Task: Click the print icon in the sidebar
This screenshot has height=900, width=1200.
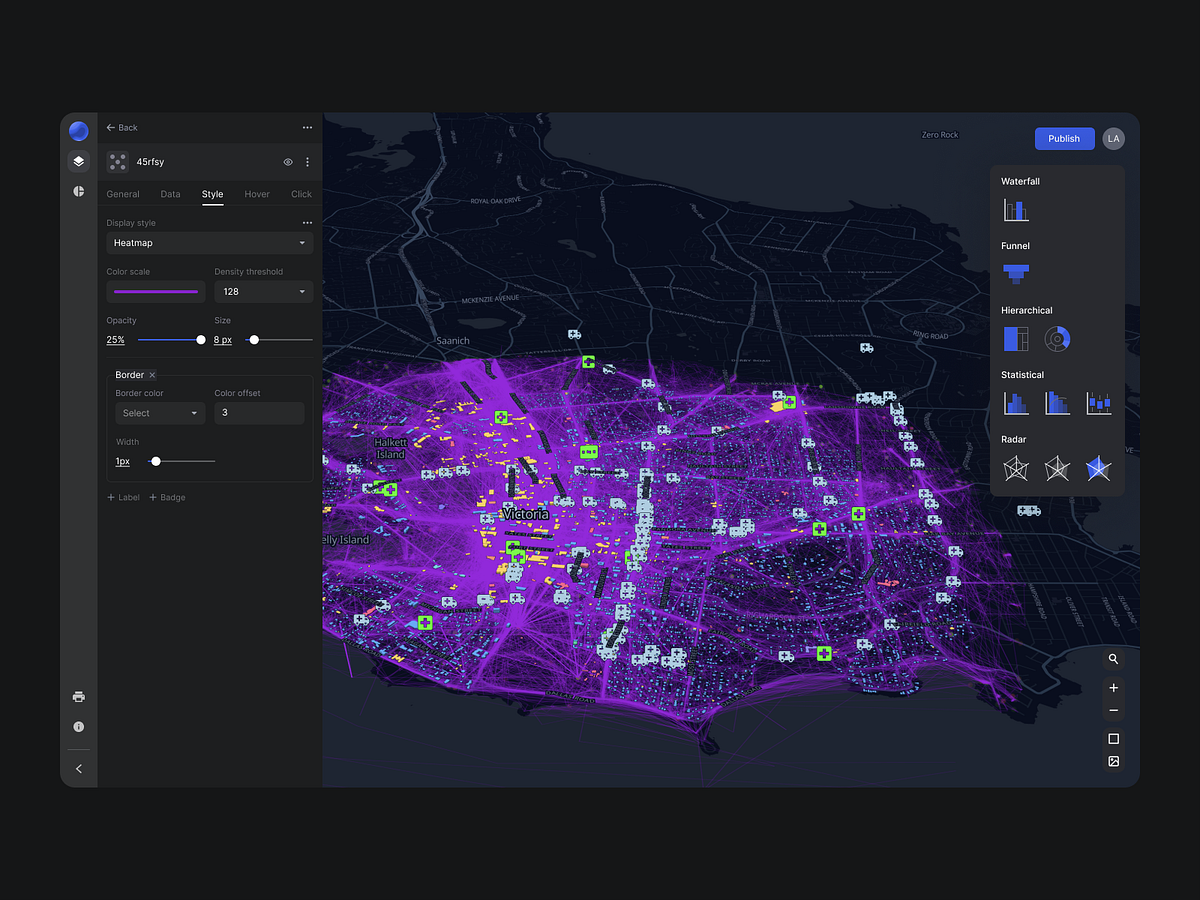Action: coord(78,696)
